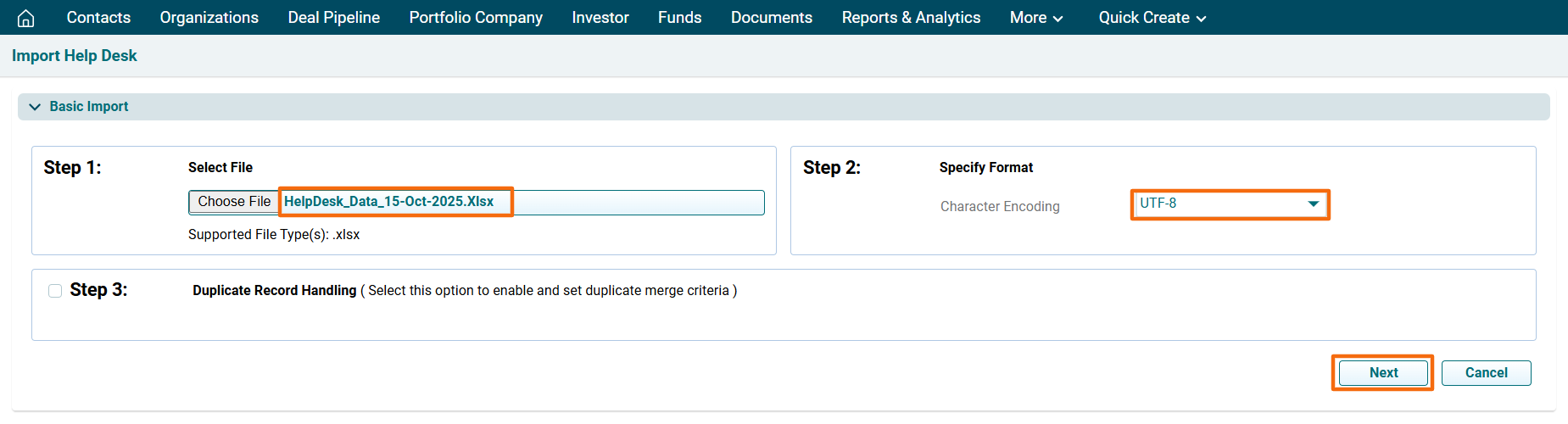Click the Next button

tap(1382, 373)
